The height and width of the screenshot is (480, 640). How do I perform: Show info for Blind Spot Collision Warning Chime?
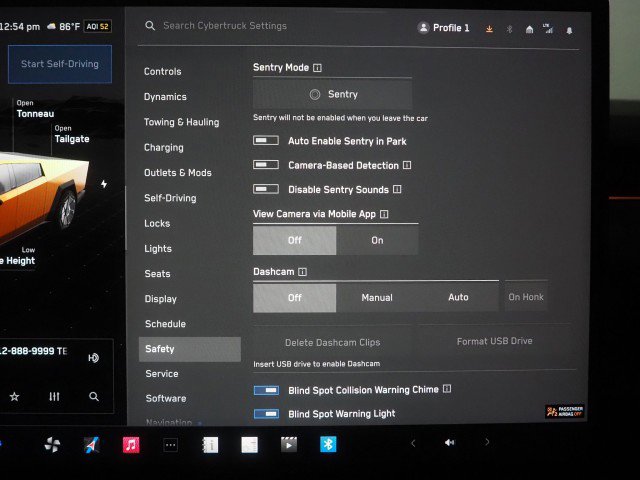coord(447,389)
